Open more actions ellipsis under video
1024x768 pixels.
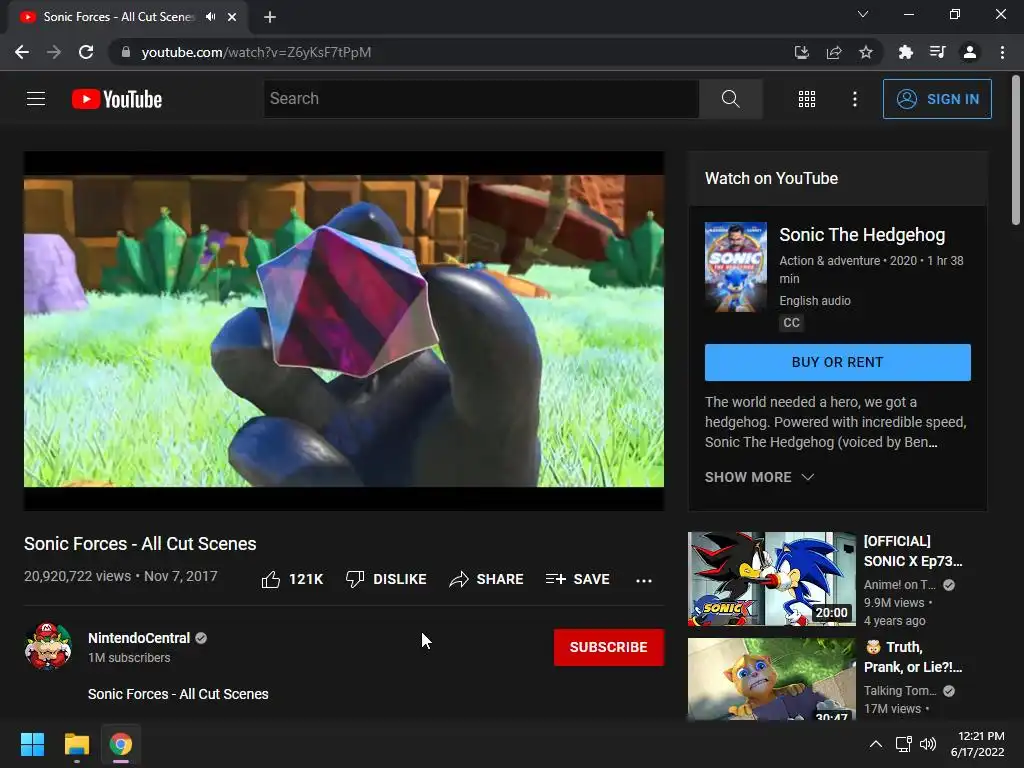643,580
